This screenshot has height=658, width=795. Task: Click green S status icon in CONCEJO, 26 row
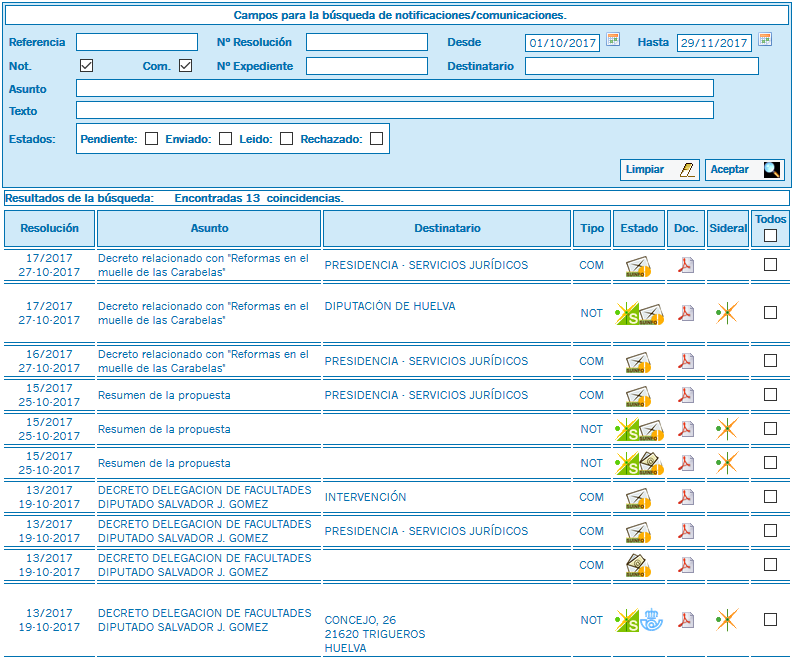627,620
